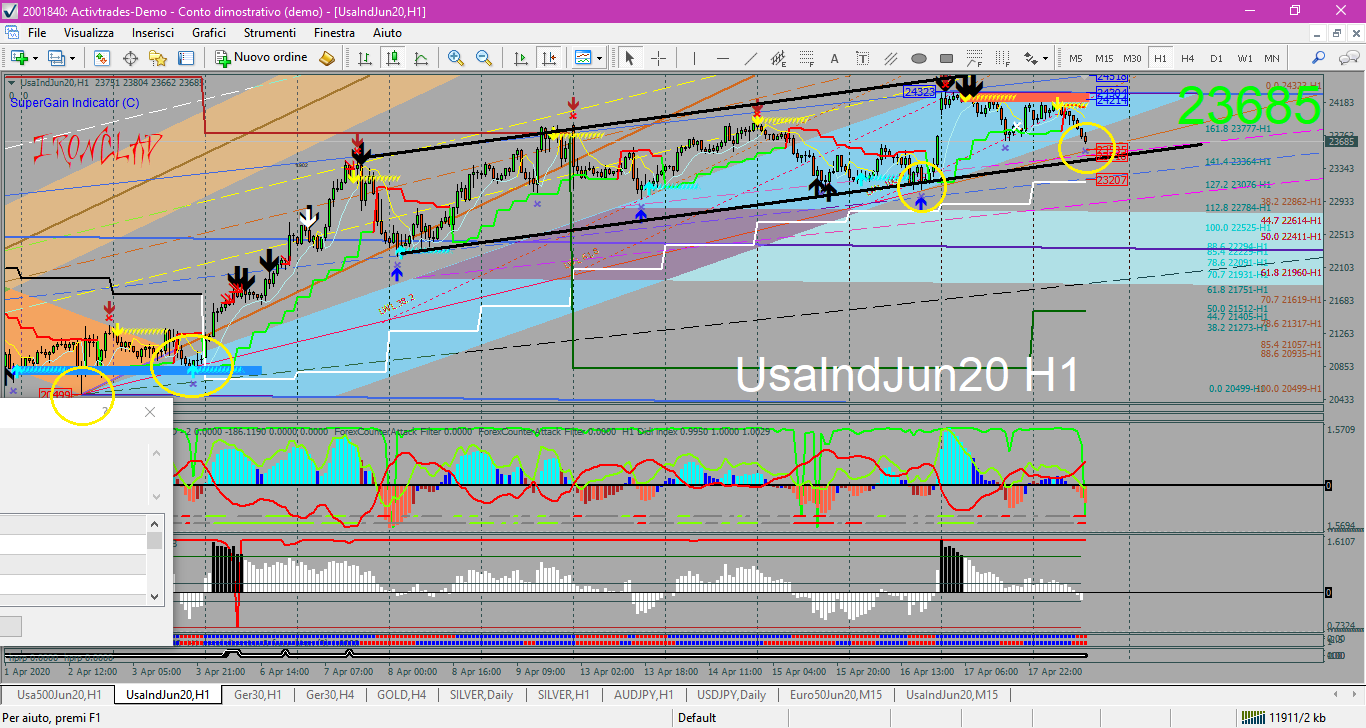Select the equidistant channel tool
Screen dimensions: 1366x728
779,58
